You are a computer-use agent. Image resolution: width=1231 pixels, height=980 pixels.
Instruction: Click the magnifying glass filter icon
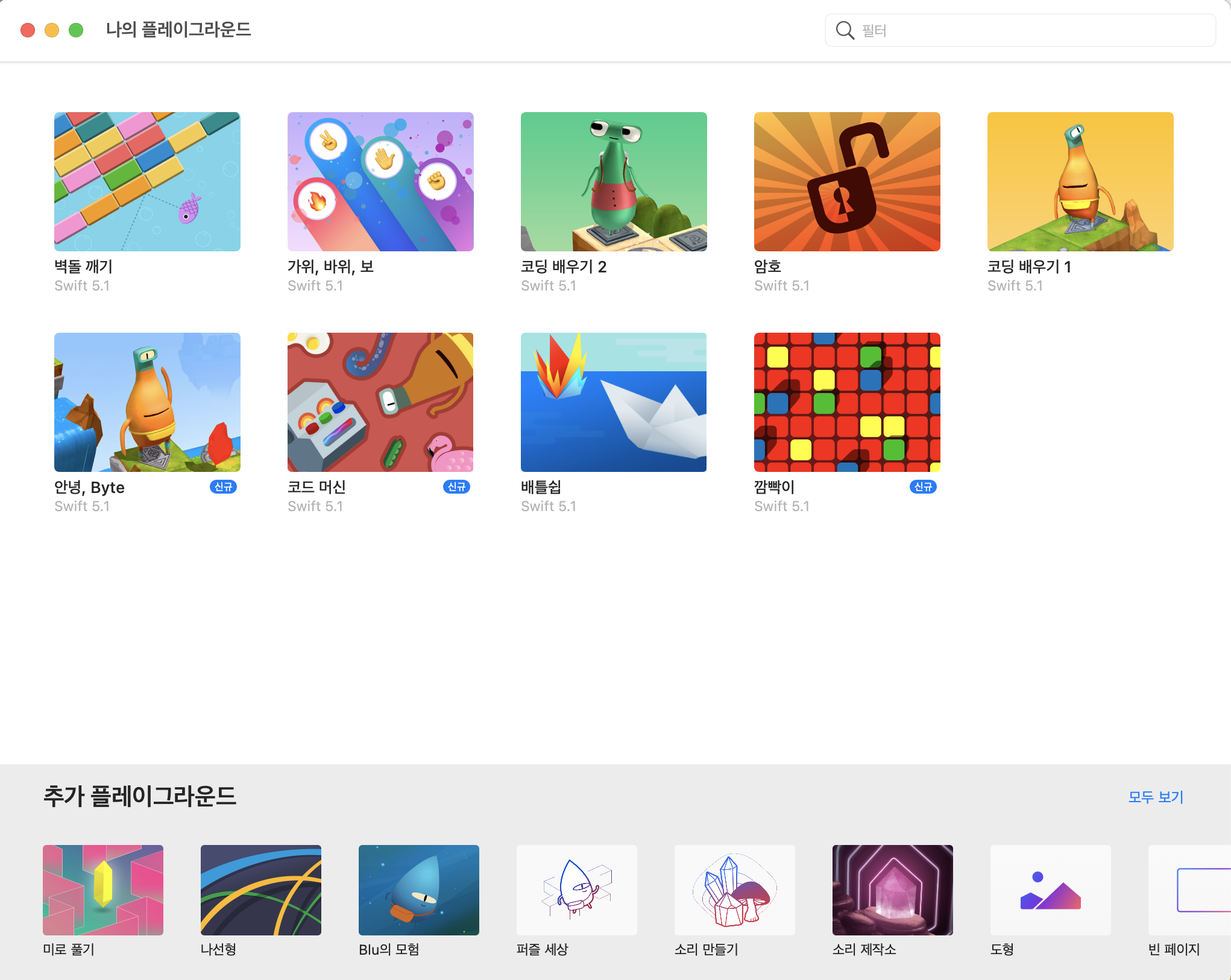click(845, 30)
